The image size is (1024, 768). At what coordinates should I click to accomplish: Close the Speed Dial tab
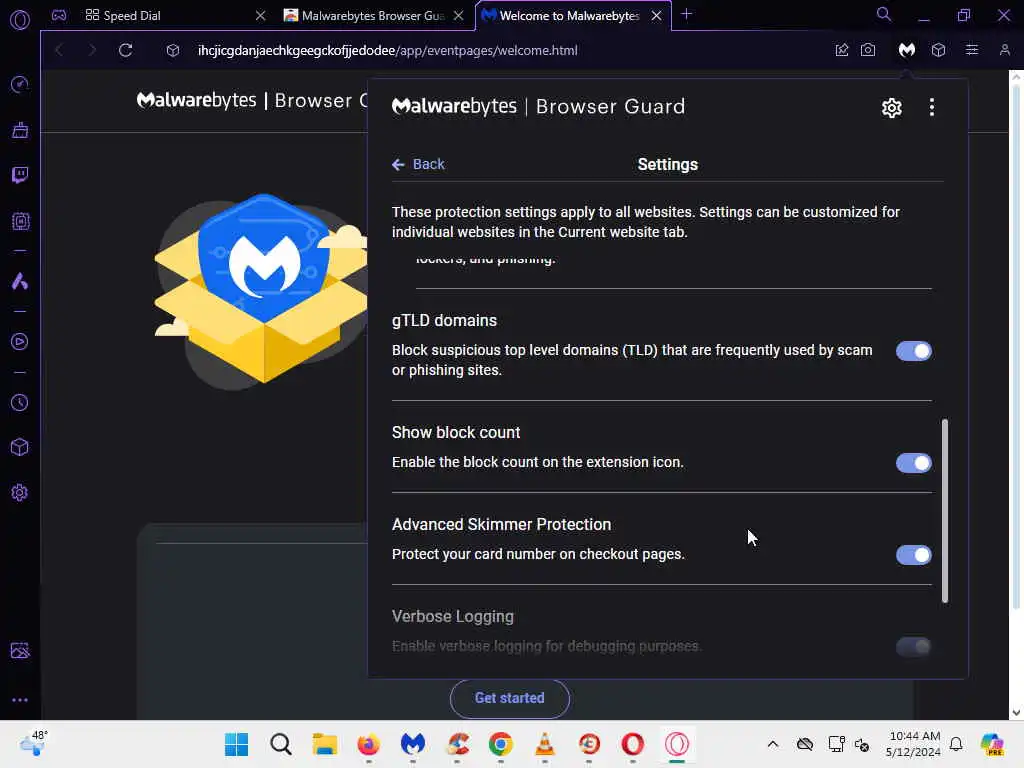(260, 15)
